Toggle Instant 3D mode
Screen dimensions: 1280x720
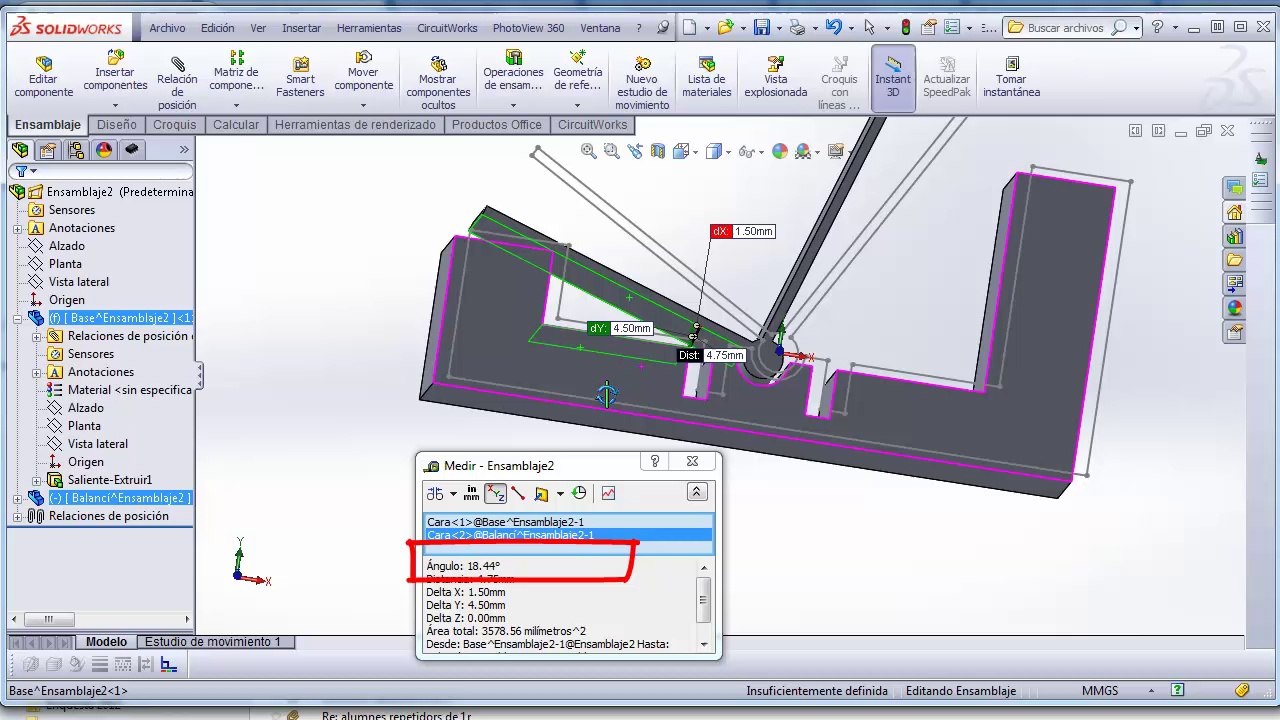(x=893, y=78)
